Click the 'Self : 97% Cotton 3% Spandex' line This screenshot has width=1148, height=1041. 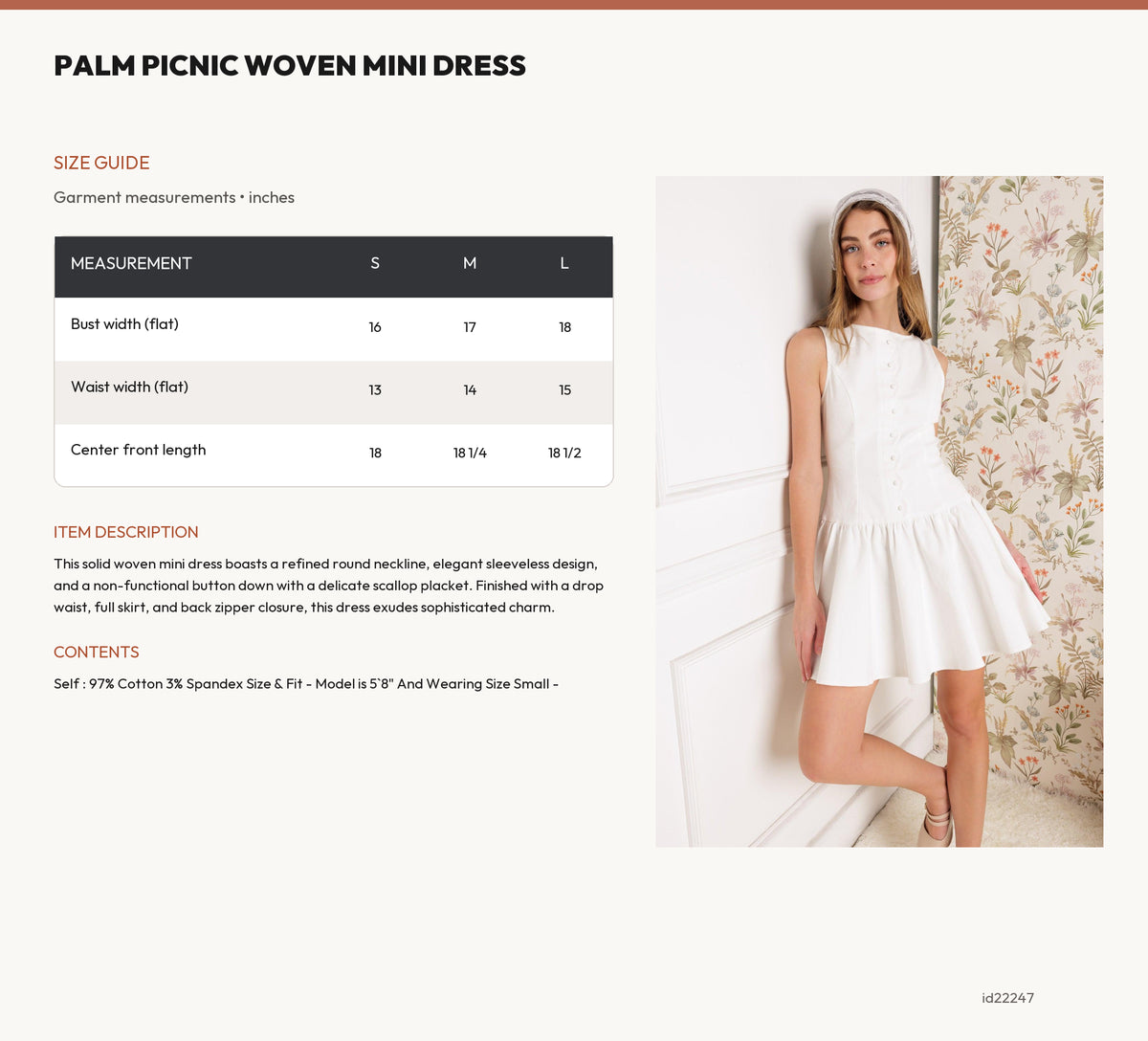coord(306,684)
